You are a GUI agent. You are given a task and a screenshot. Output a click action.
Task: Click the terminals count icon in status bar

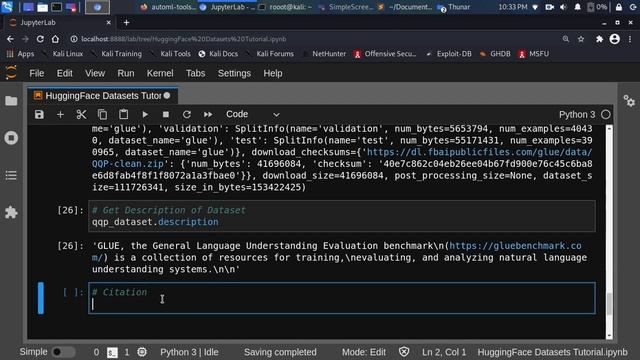[112, 352]
